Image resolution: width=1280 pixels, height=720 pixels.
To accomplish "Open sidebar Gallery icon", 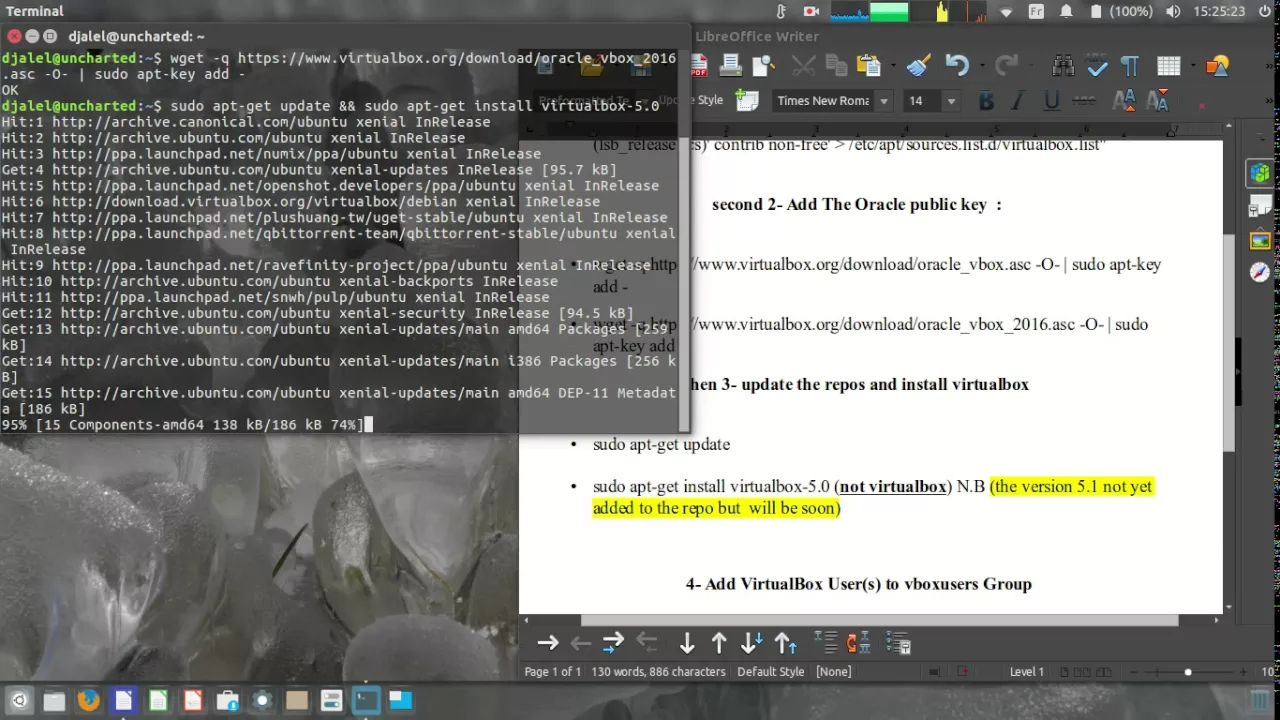I will click(1259, 240).
